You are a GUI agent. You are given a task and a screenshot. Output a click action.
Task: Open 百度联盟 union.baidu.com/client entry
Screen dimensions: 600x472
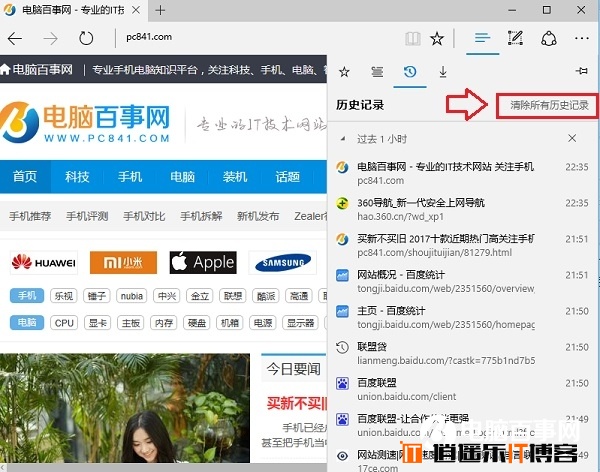pyautogui.click(x=463, y=389)
